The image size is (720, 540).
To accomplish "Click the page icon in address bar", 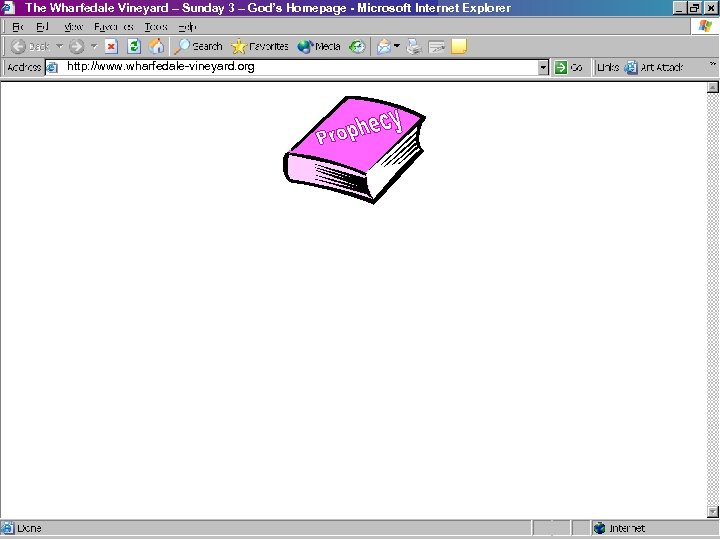I will click(52, 68).
